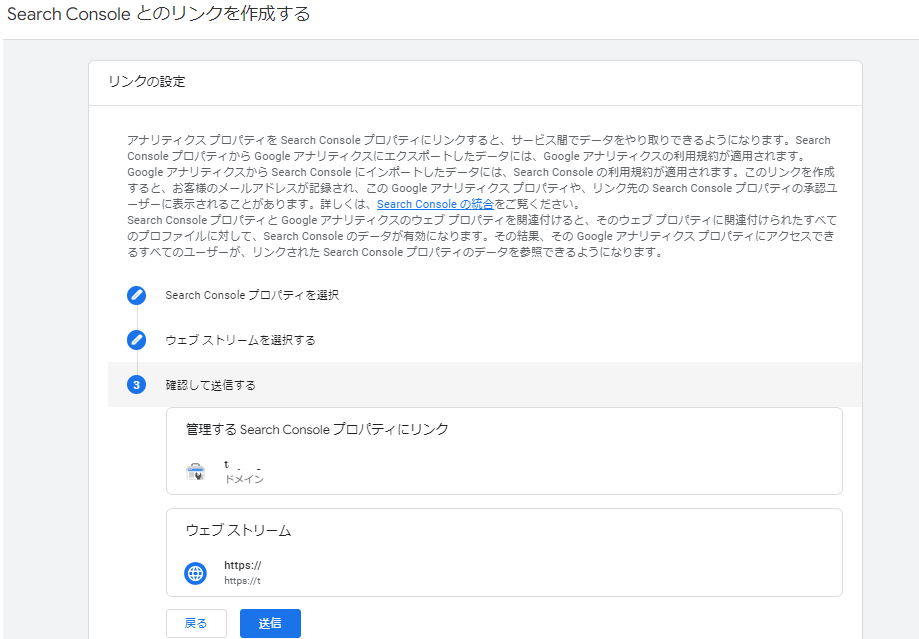Open the Search Console の統合 link
Image resolution: width=919 pixels, height=639 pixels.
(x=435, y=204)
